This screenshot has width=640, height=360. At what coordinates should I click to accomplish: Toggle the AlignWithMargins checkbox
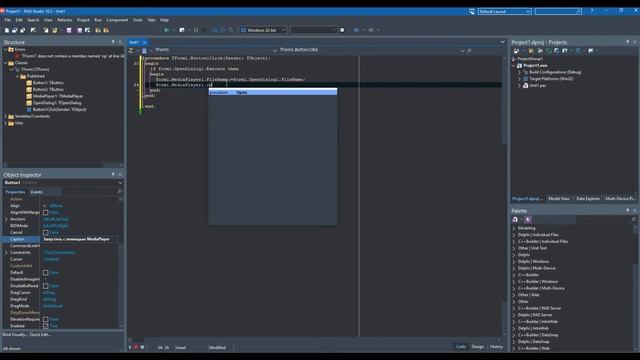tap(46, 213)
